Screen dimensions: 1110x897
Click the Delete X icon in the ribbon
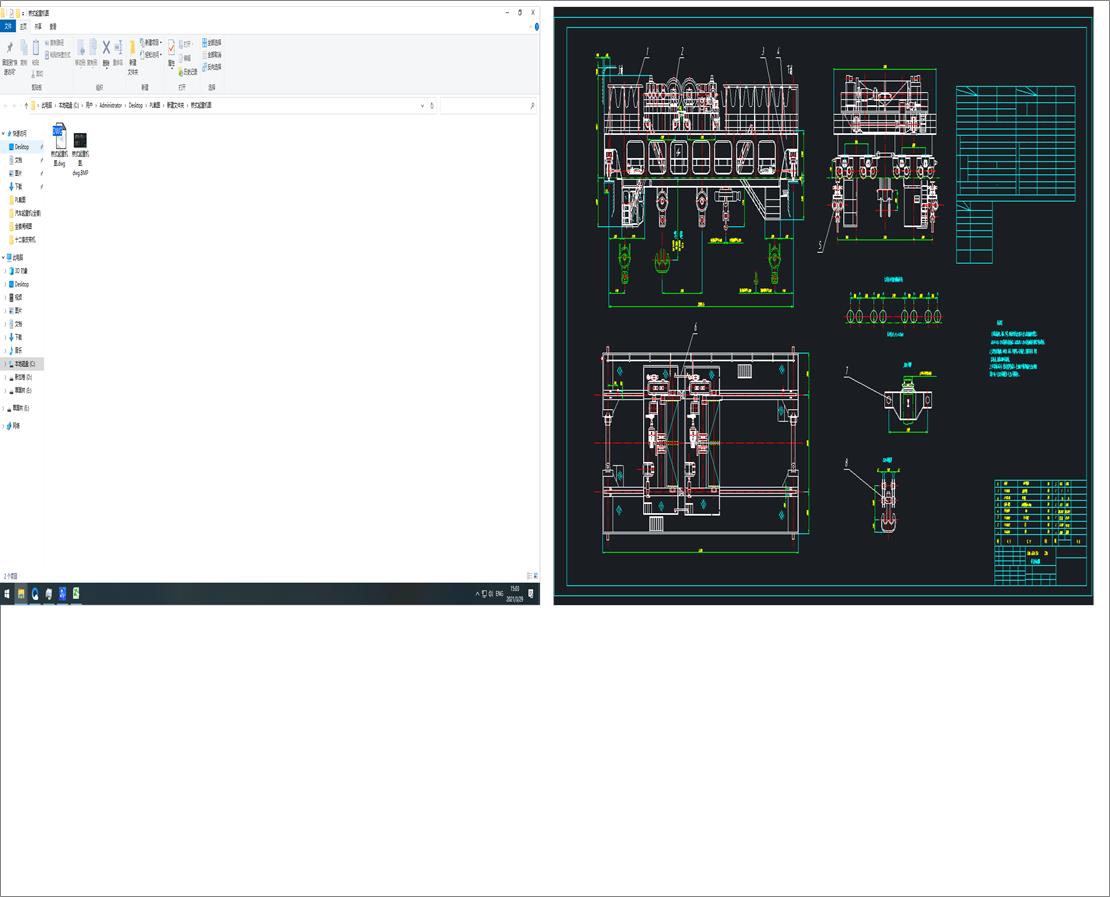click(x=106, y=47)
